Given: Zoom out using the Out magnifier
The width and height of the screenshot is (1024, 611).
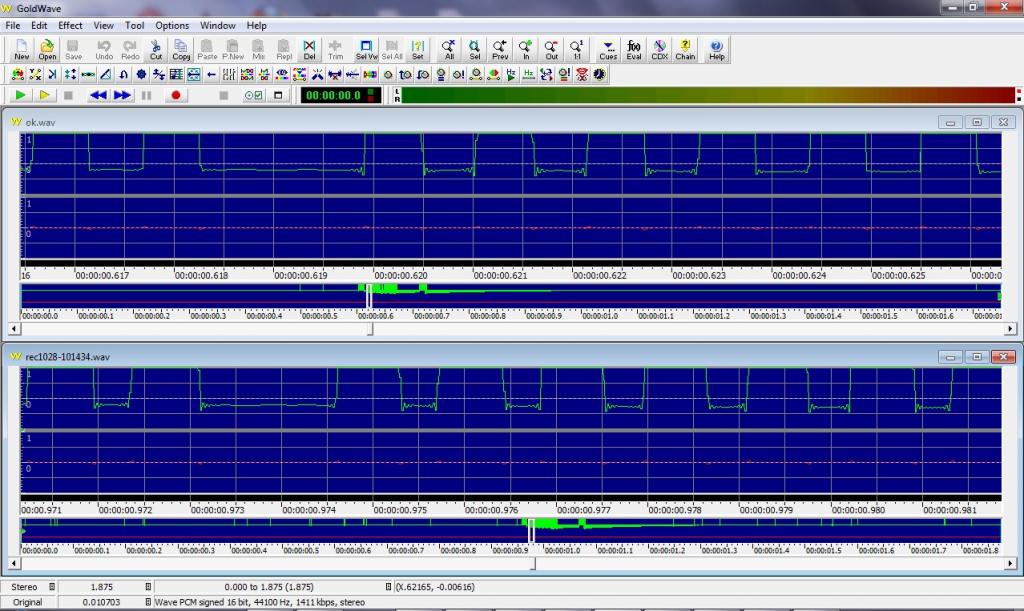Looking at the screenshot, I should pos(552,49).
